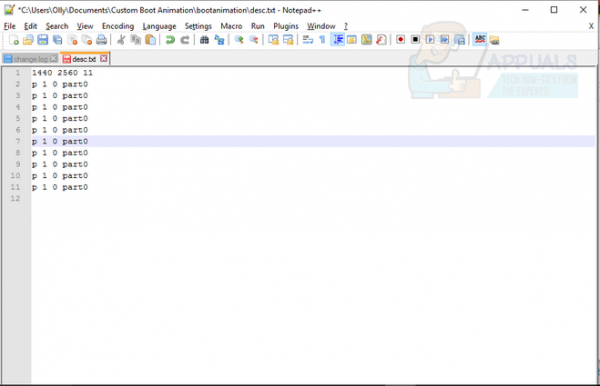Start macro recording with the red dot
Image resolution: width=600 pixels, height=386 pixels.
400,40
